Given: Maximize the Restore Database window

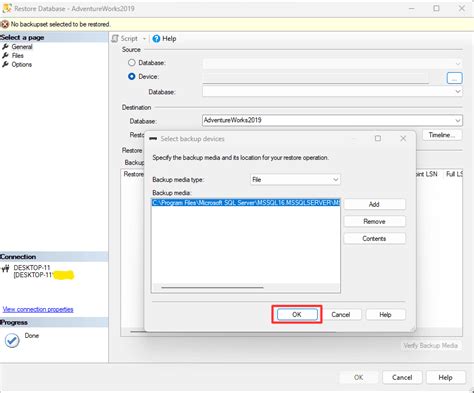Looking at the screenshot, I should point(436,8).
